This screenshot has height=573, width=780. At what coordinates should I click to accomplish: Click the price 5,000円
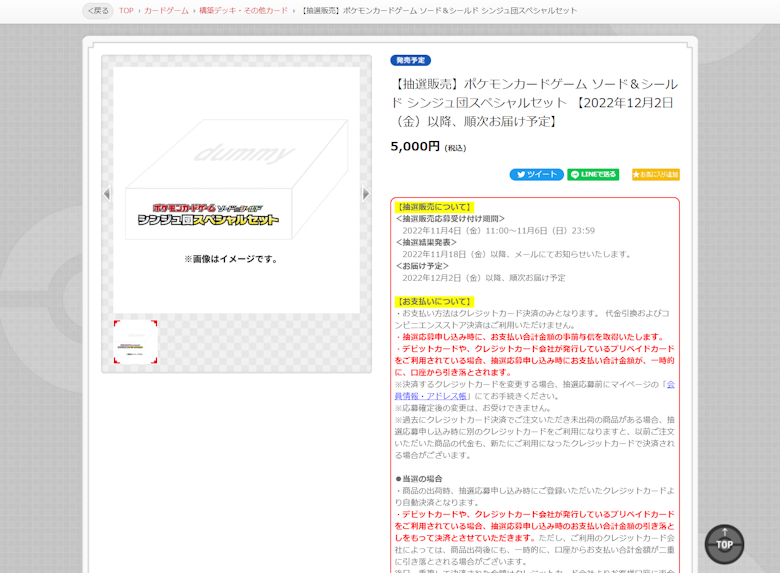(x=415, y=146)
